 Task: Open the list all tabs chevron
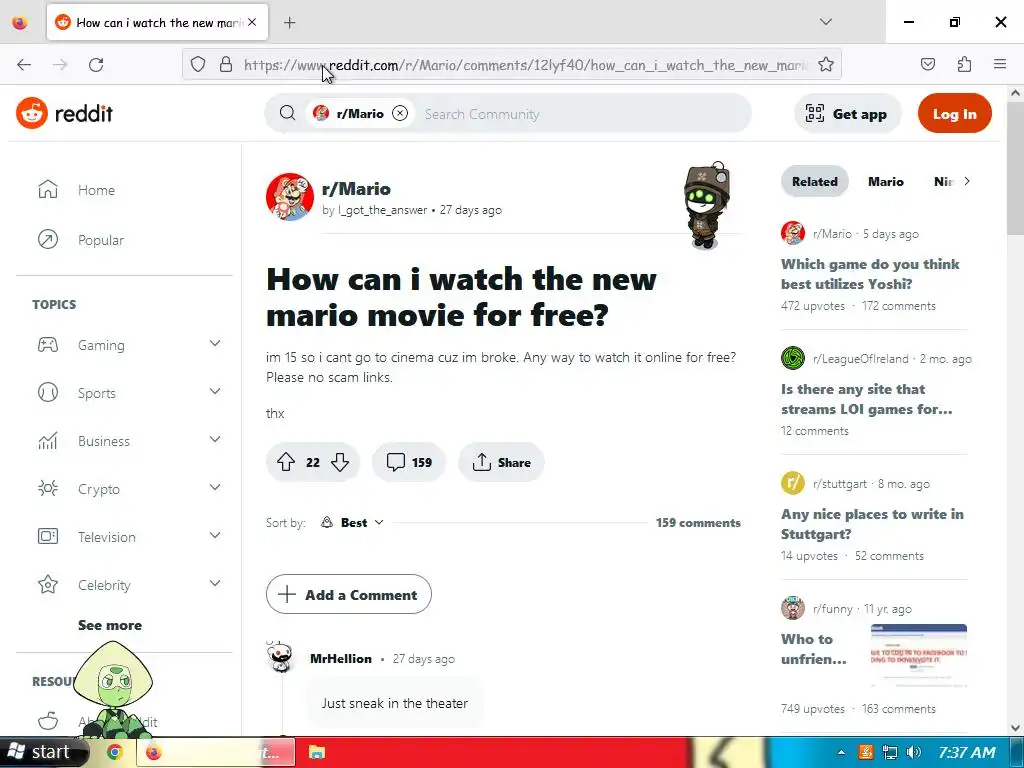[x=825, y=22]
